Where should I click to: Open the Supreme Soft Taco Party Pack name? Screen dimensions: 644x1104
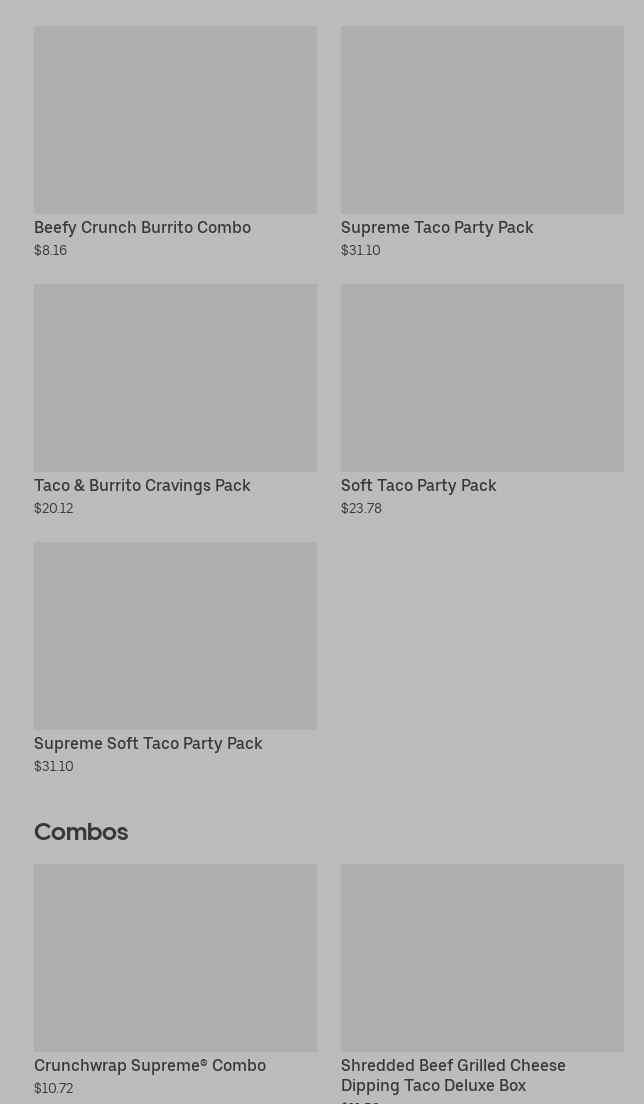(x=148, y=744)
